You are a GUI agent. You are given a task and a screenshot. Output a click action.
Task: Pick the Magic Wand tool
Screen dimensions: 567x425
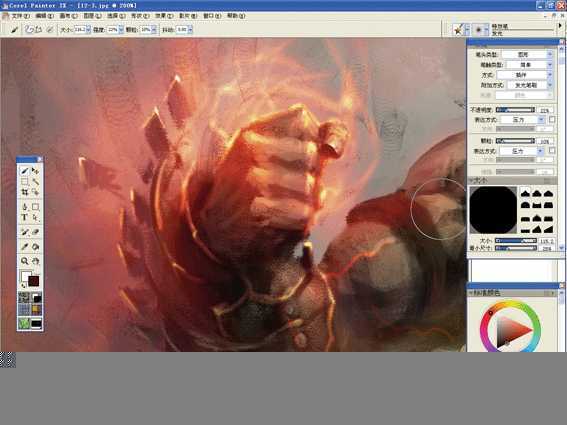tap(35, 182)
